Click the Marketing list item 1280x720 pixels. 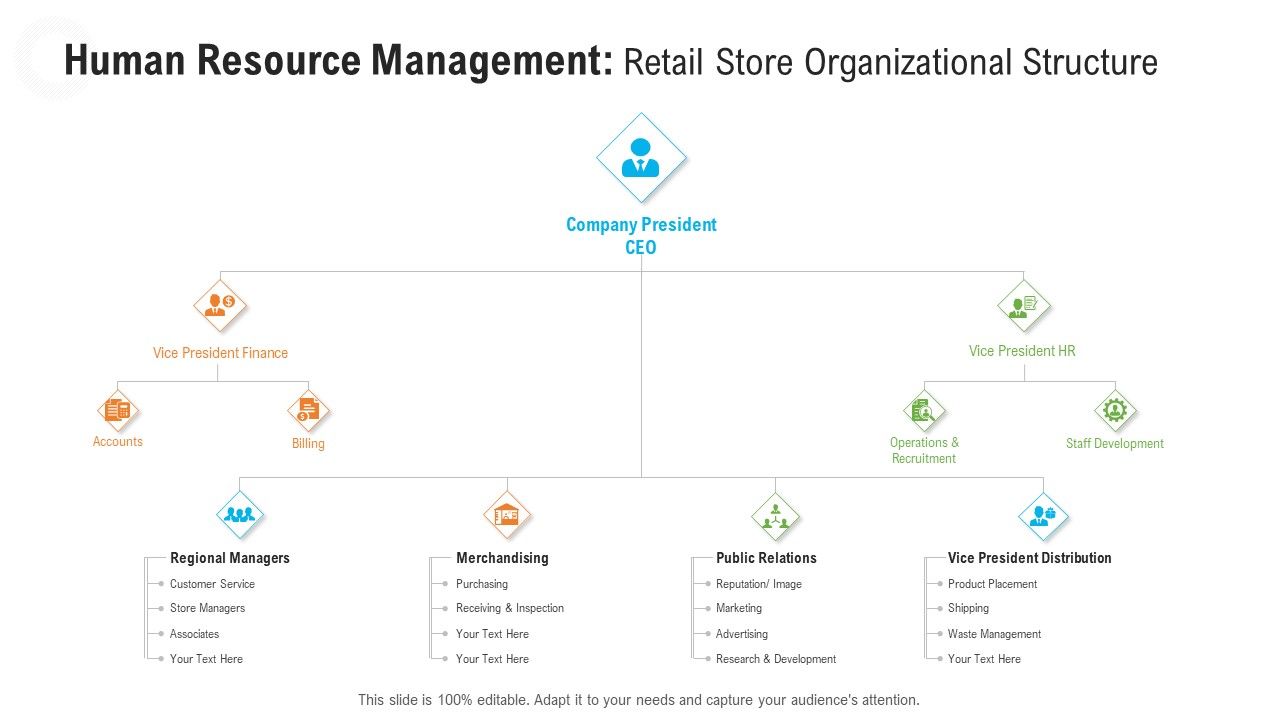click(739, 608)
